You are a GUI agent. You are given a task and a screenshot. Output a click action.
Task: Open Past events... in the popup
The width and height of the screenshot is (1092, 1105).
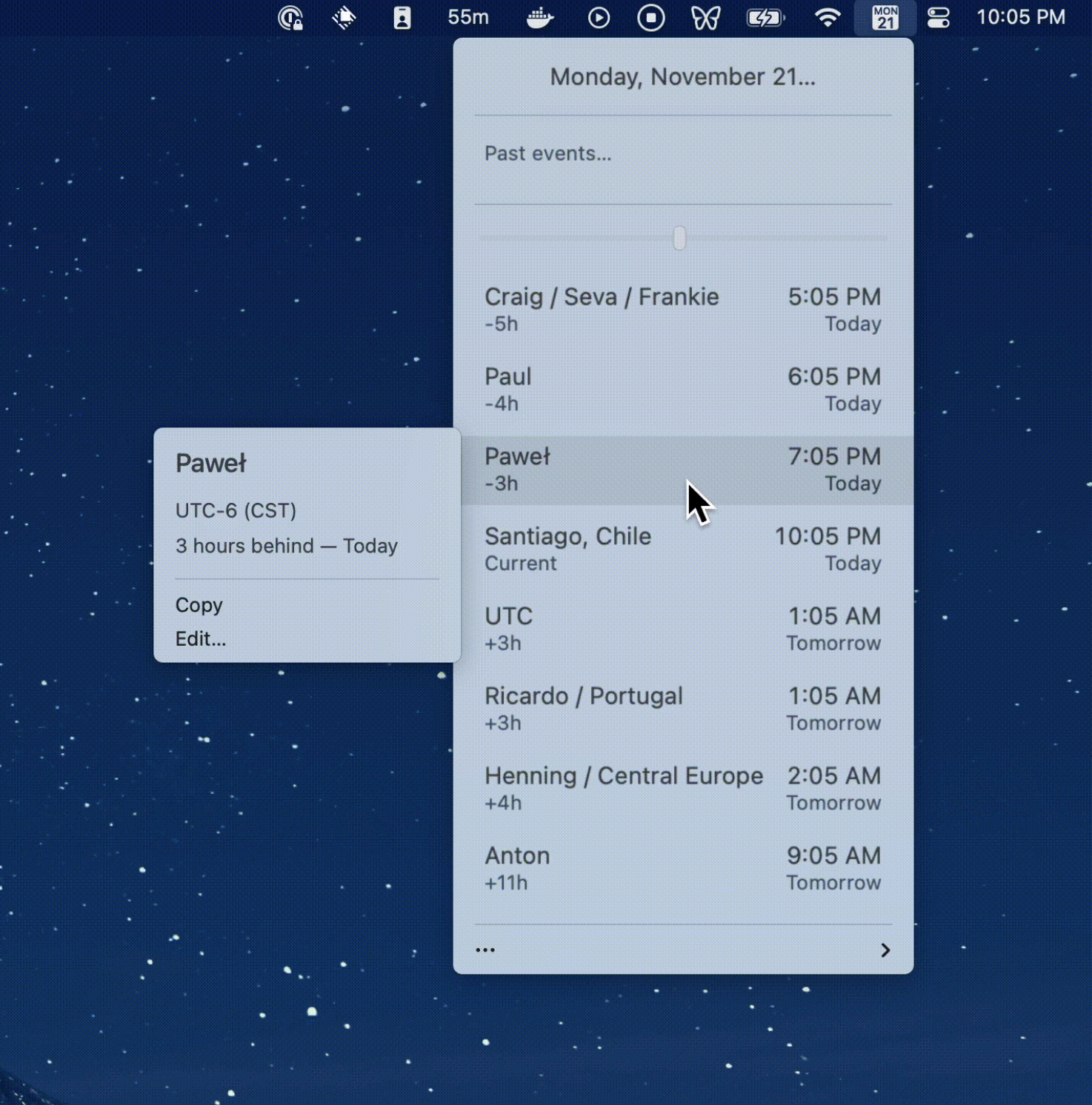tap(548, 153)
